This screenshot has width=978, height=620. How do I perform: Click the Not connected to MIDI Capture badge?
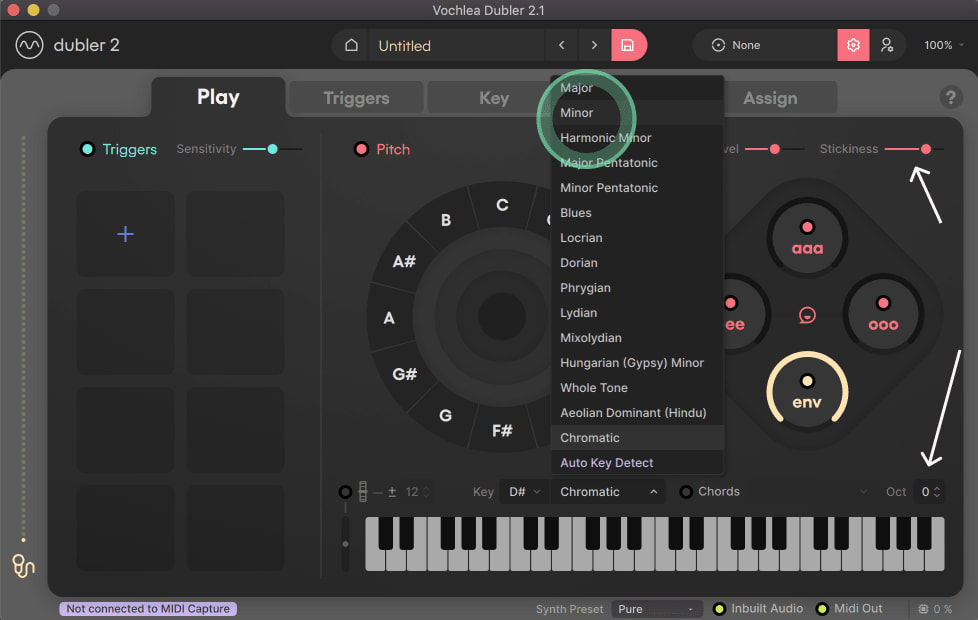click(147, 607)
